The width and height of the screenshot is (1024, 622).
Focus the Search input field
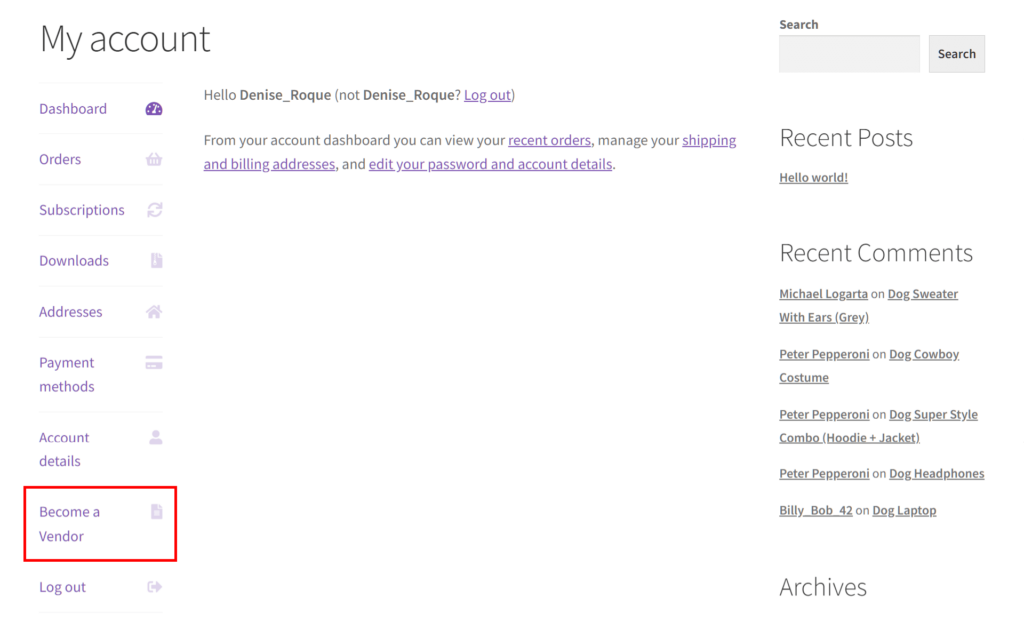849,54
